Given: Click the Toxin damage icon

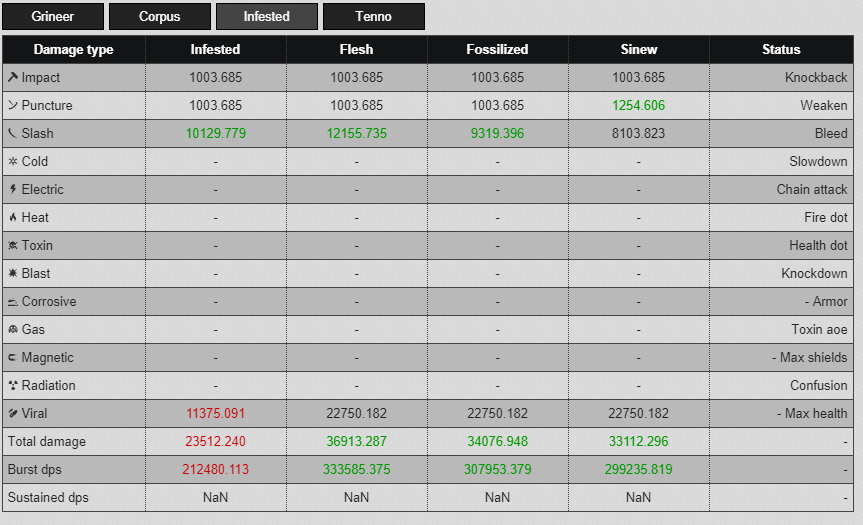Looking at the screenshot, I should coord(13,245).
